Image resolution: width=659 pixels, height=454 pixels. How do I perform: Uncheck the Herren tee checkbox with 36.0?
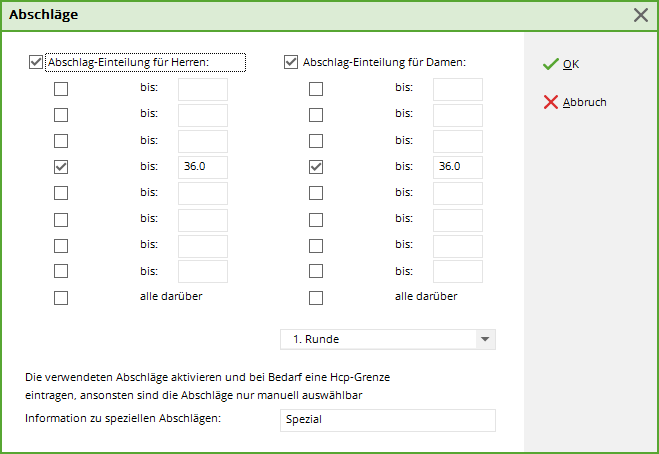pos(61,167)
